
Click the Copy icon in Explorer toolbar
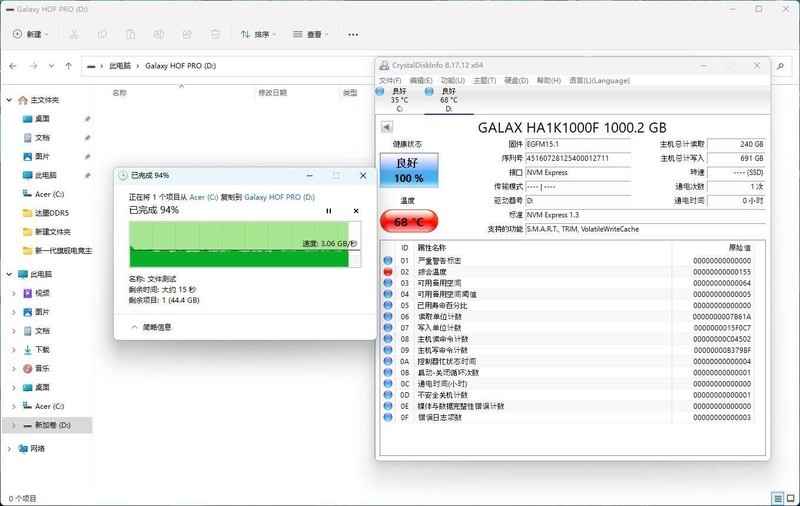102,34
